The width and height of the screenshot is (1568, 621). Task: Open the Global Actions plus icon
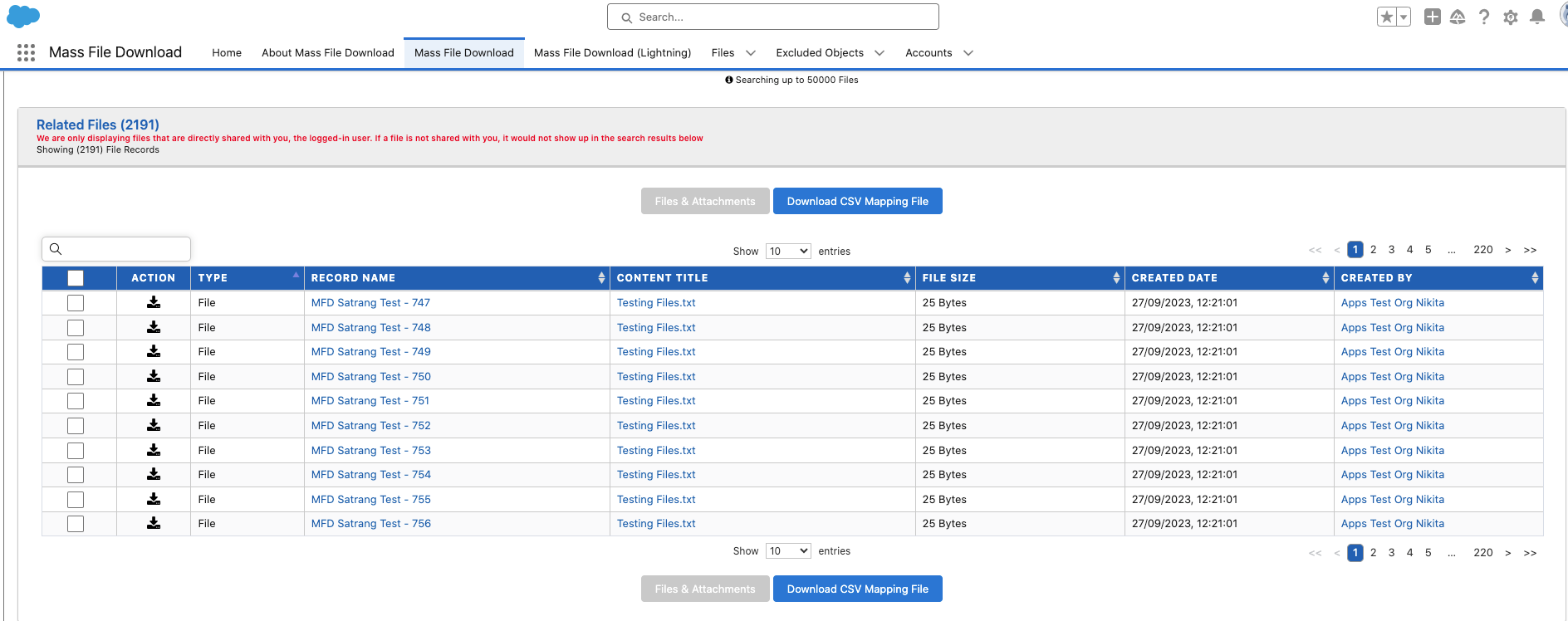(1433, 17)
